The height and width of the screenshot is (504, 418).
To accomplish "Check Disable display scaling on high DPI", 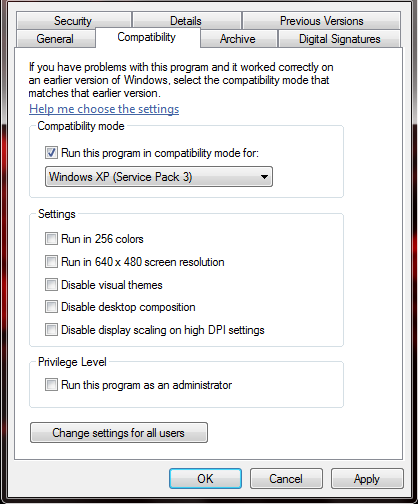I will 51,330.
